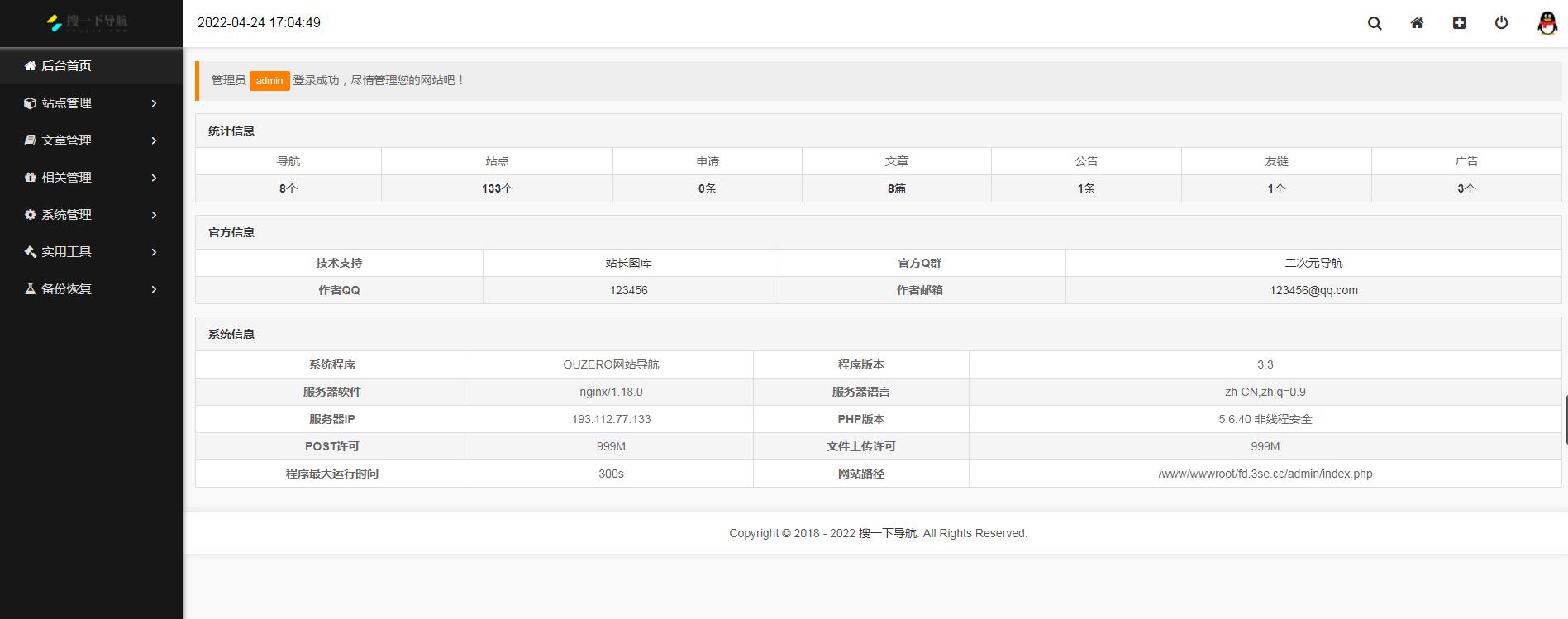Open the penguin avatar user menu
This screenshot has height=619, width=1568.
[1547, 23]
